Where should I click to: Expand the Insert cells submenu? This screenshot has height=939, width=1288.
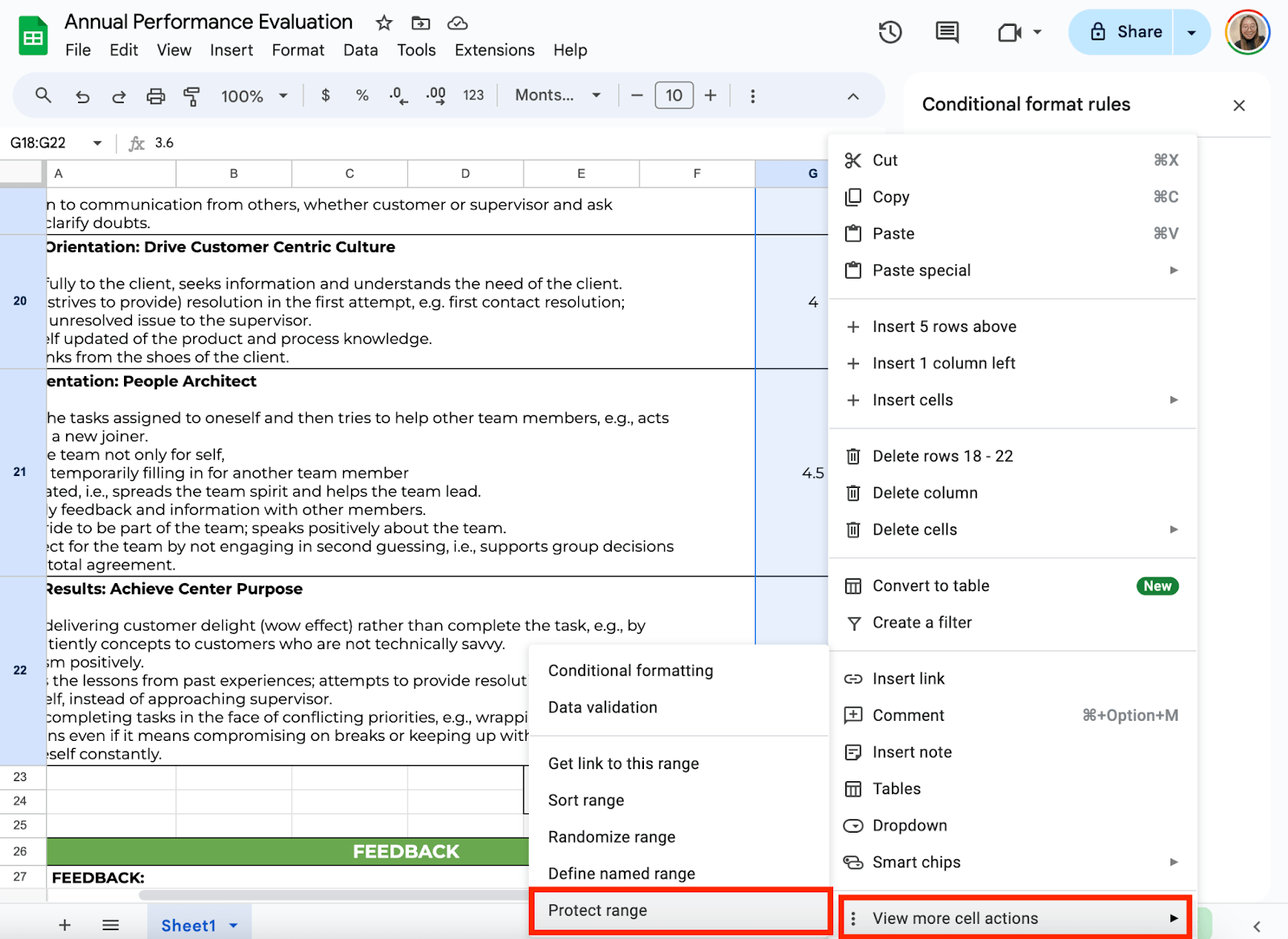(1174, 400)
